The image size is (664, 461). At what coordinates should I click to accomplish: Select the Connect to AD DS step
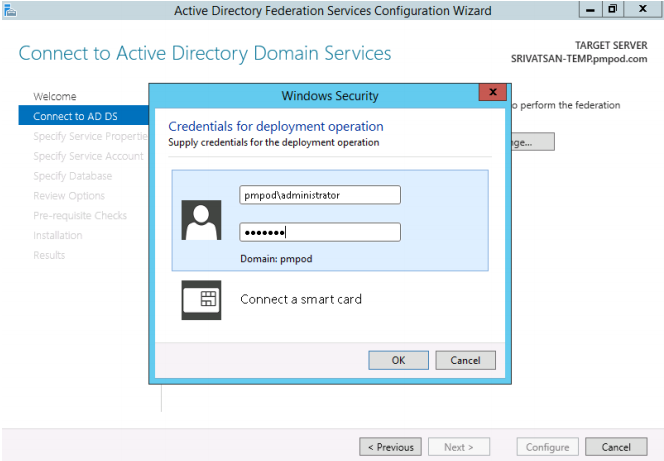tap(83, 116)
